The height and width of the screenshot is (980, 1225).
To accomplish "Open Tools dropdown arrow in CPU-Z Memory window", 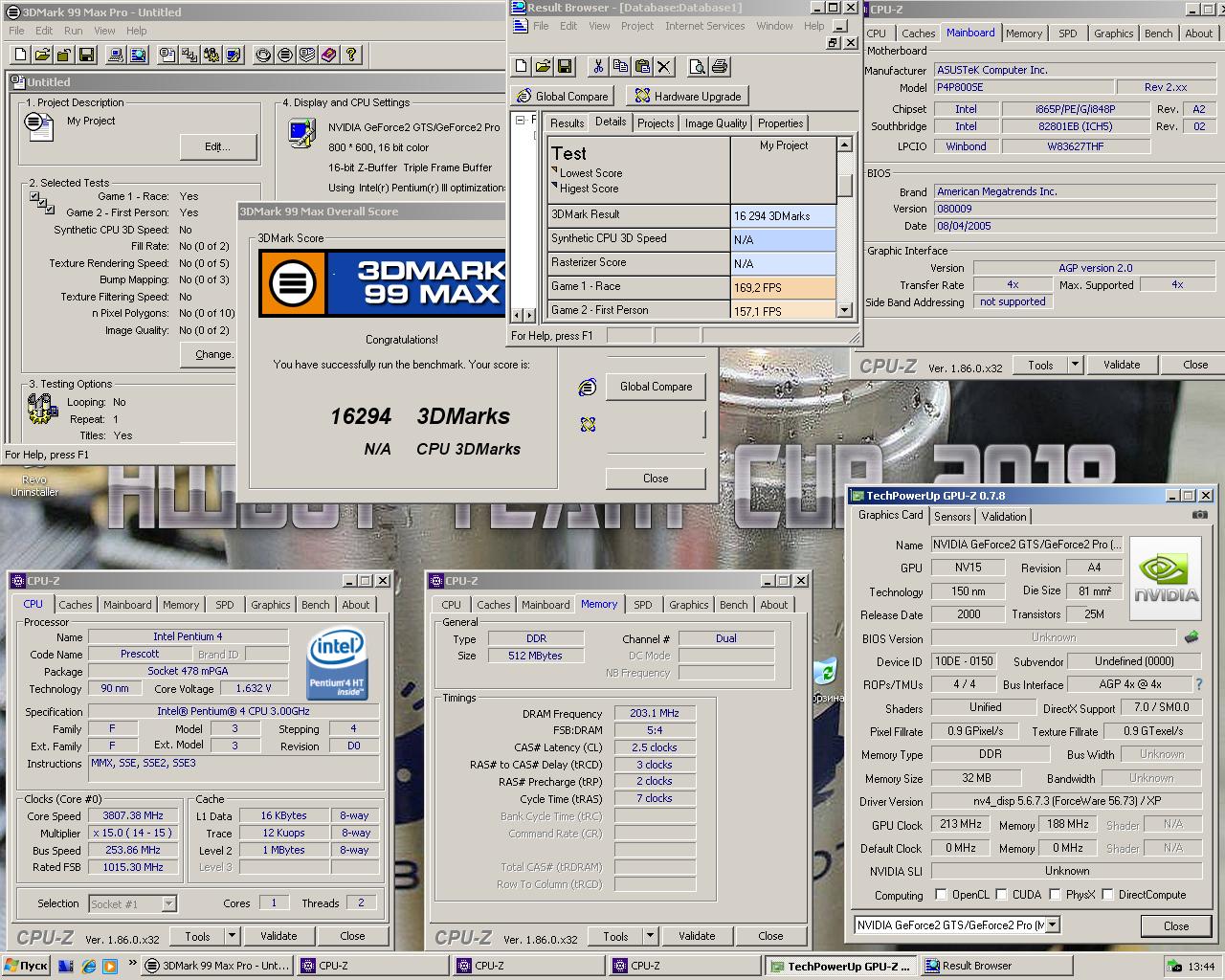I will pyautogui.click(x=650, y=936).
